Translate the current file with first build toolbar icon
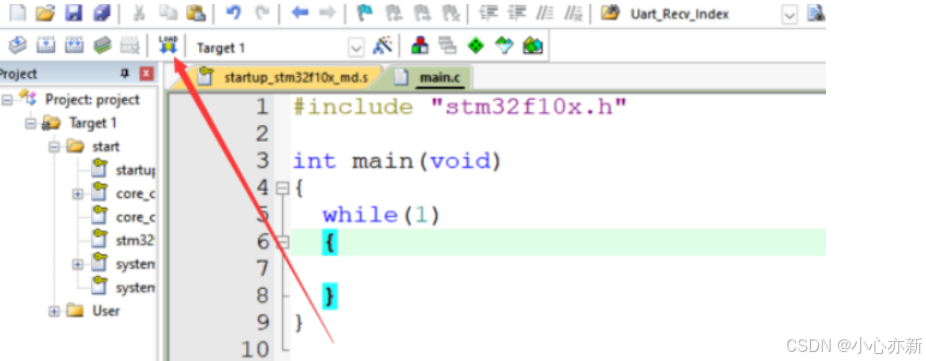 (x=17, y=45)
